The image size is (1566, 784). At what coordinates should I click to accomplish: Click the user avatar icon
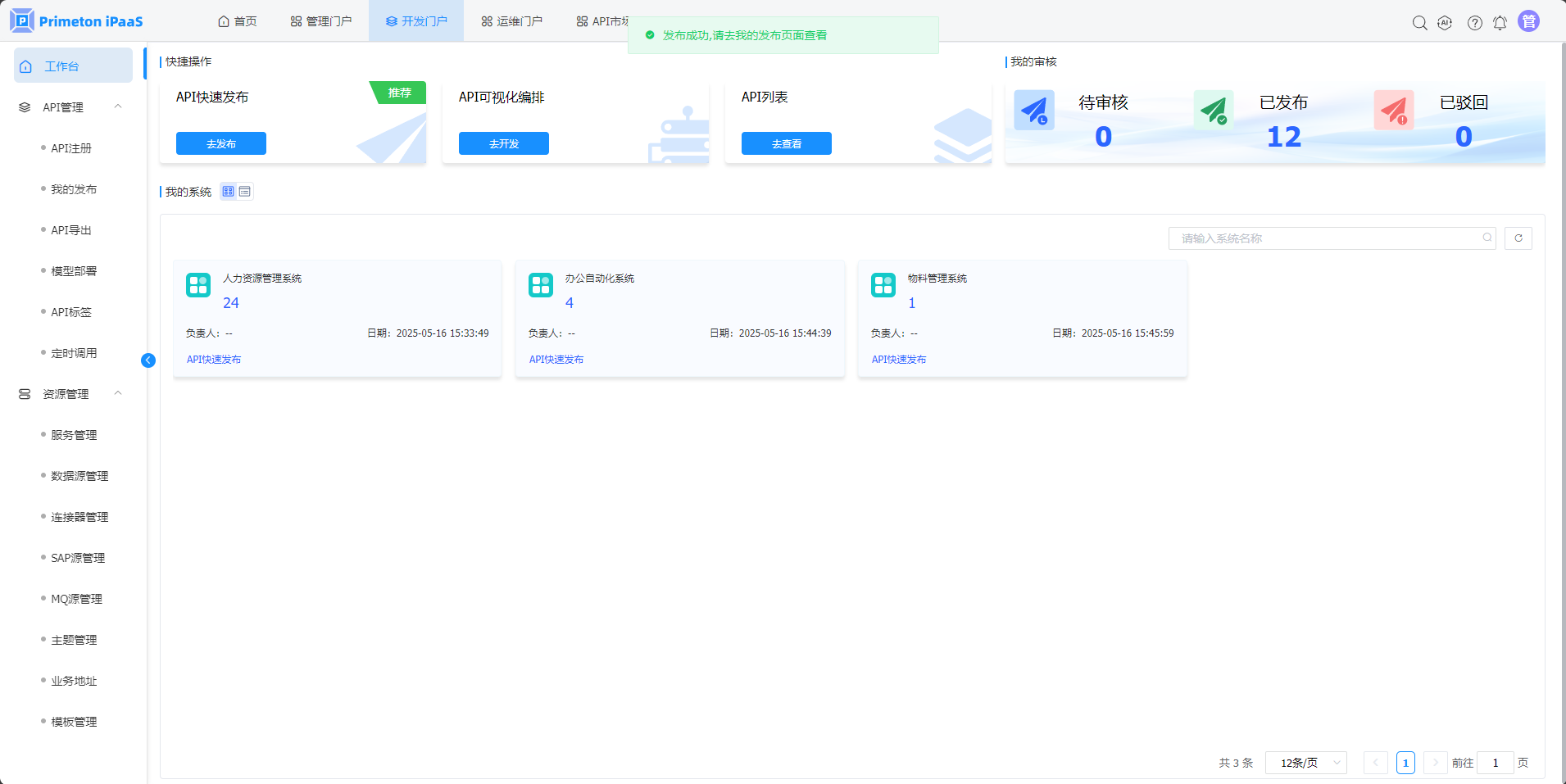[1528, 21]
